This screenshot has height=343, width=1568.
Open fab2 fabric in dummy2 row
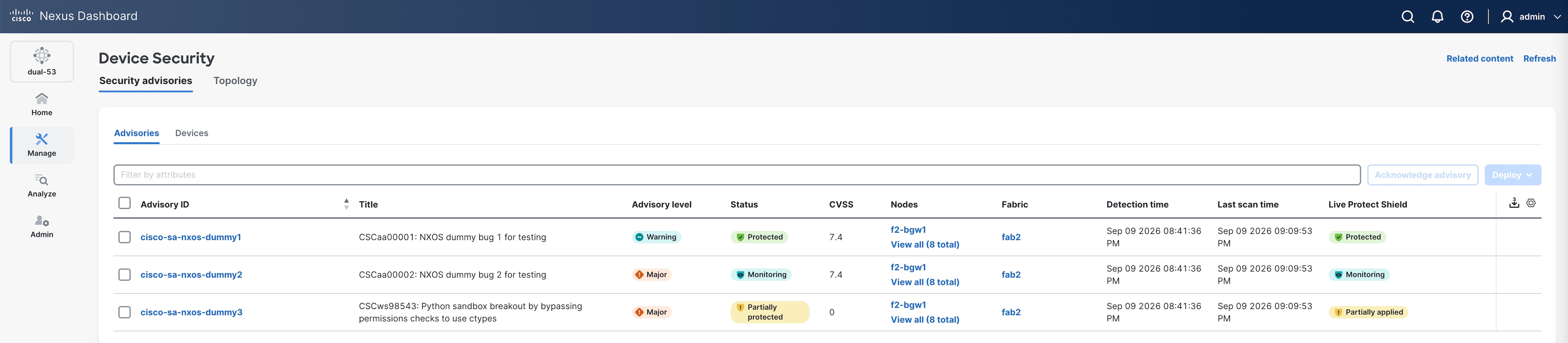pyautogui.click(x=1011, y=275)
